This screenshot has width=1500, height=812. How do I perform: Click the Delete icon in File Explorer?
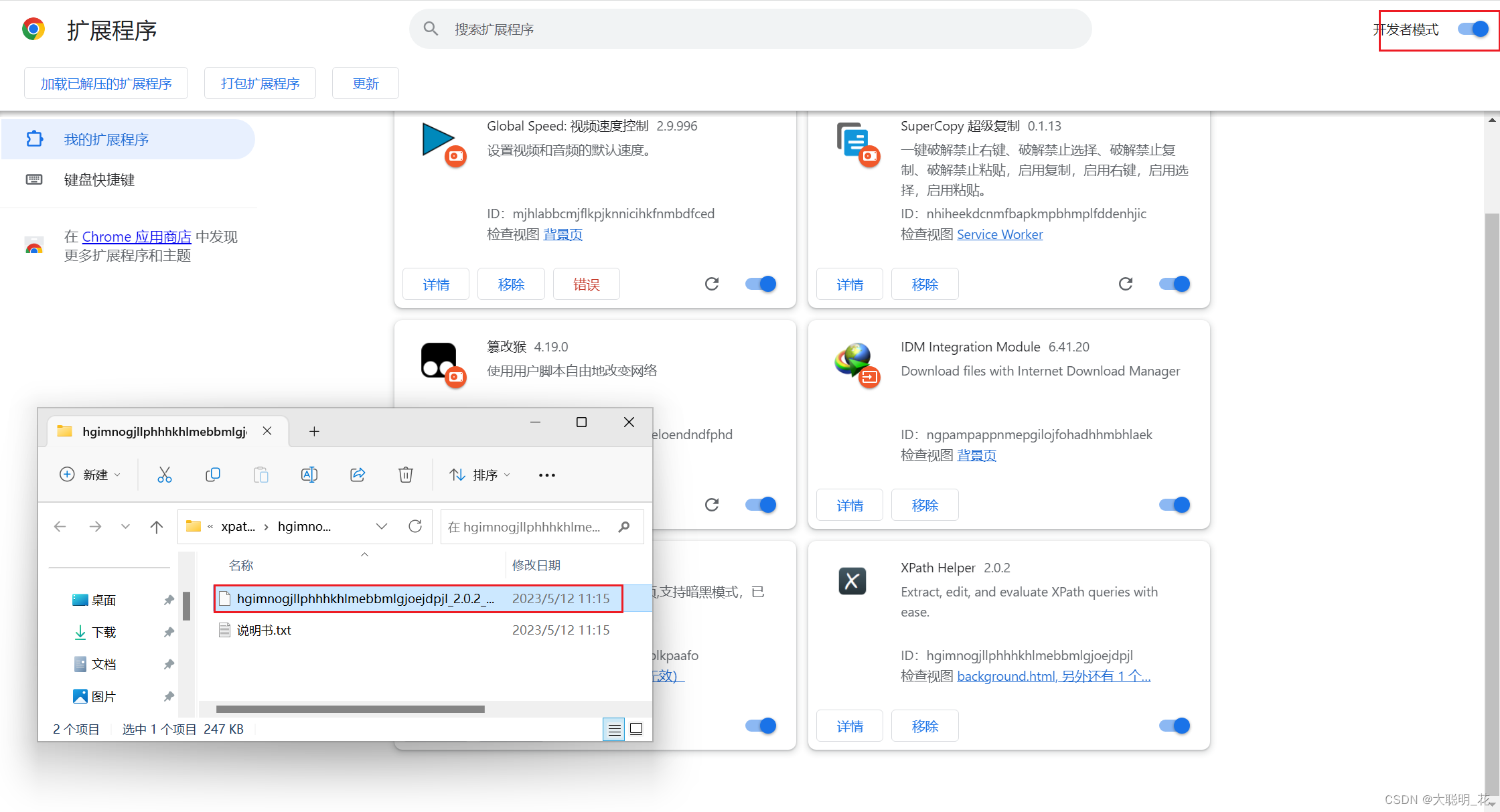point(406,474)
